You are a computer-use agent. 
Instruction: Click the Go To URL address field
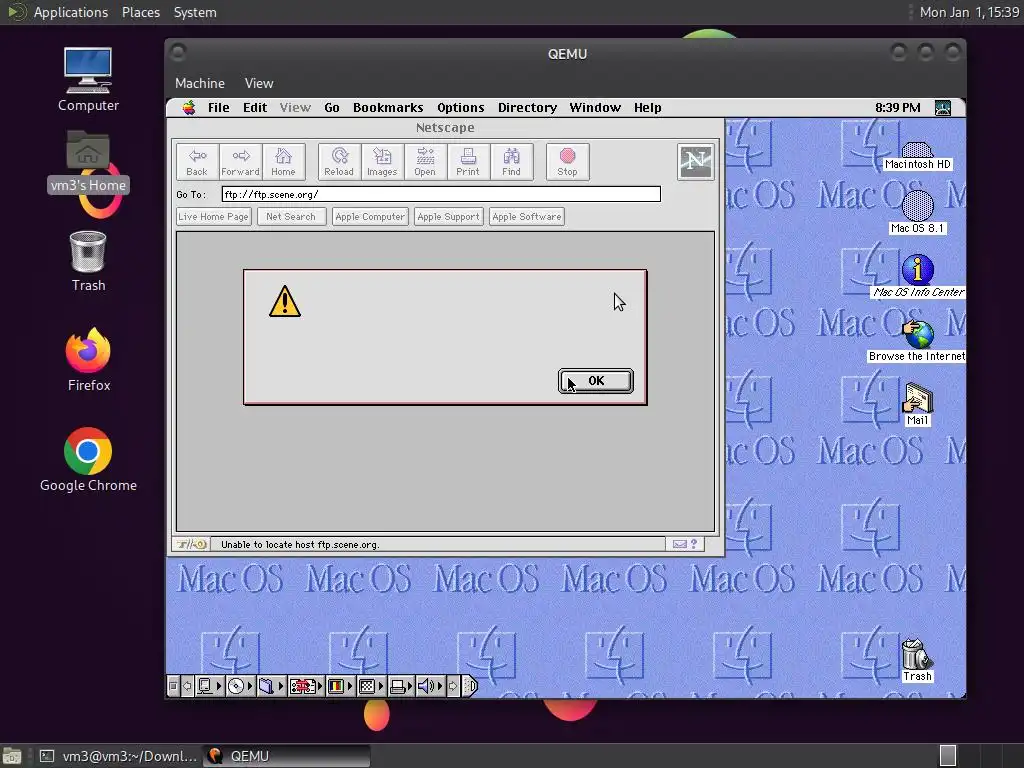(441, 195)
